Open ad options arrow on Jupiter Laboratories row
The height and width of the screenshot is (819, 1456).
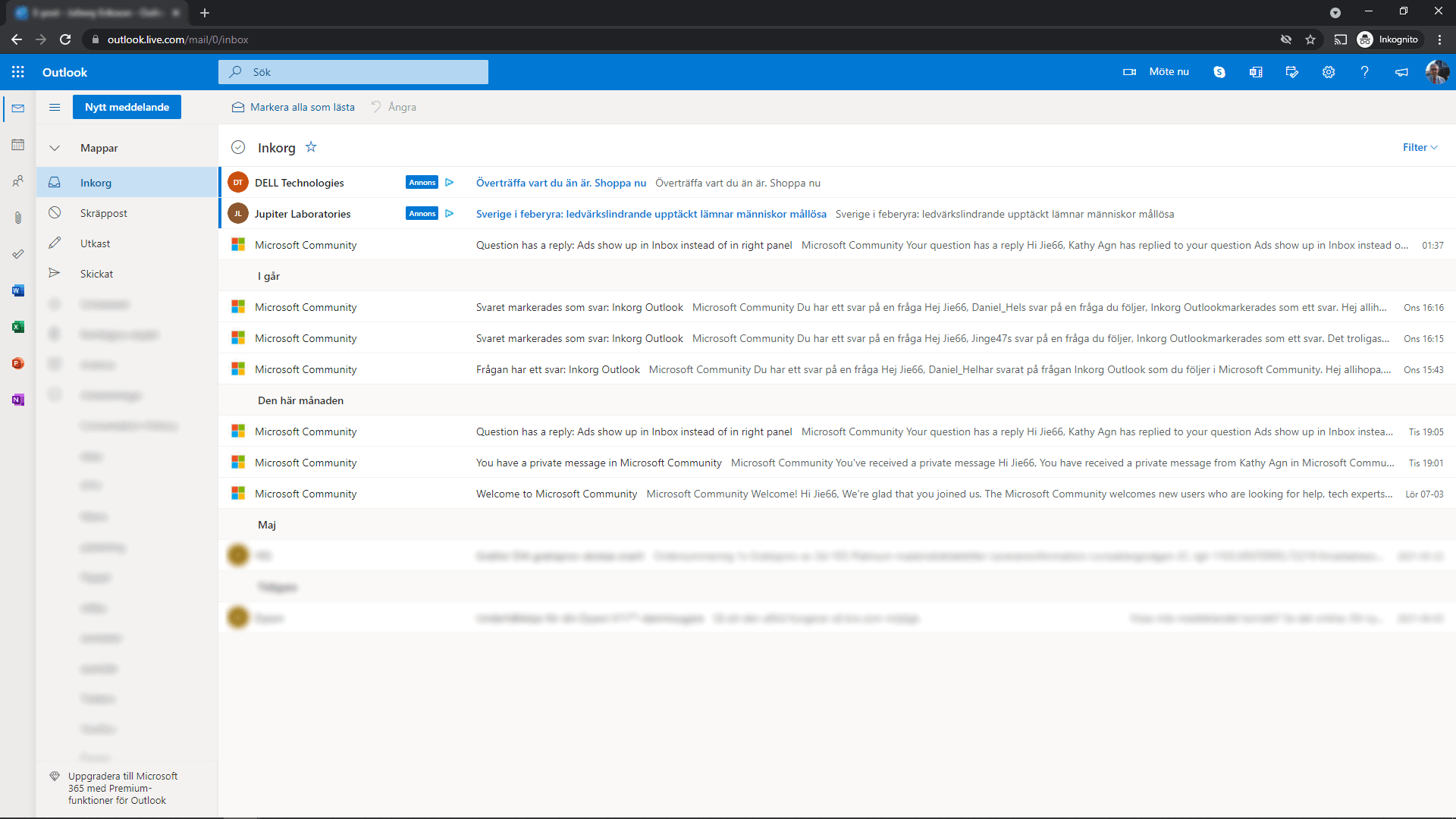(x=449, y=214)
